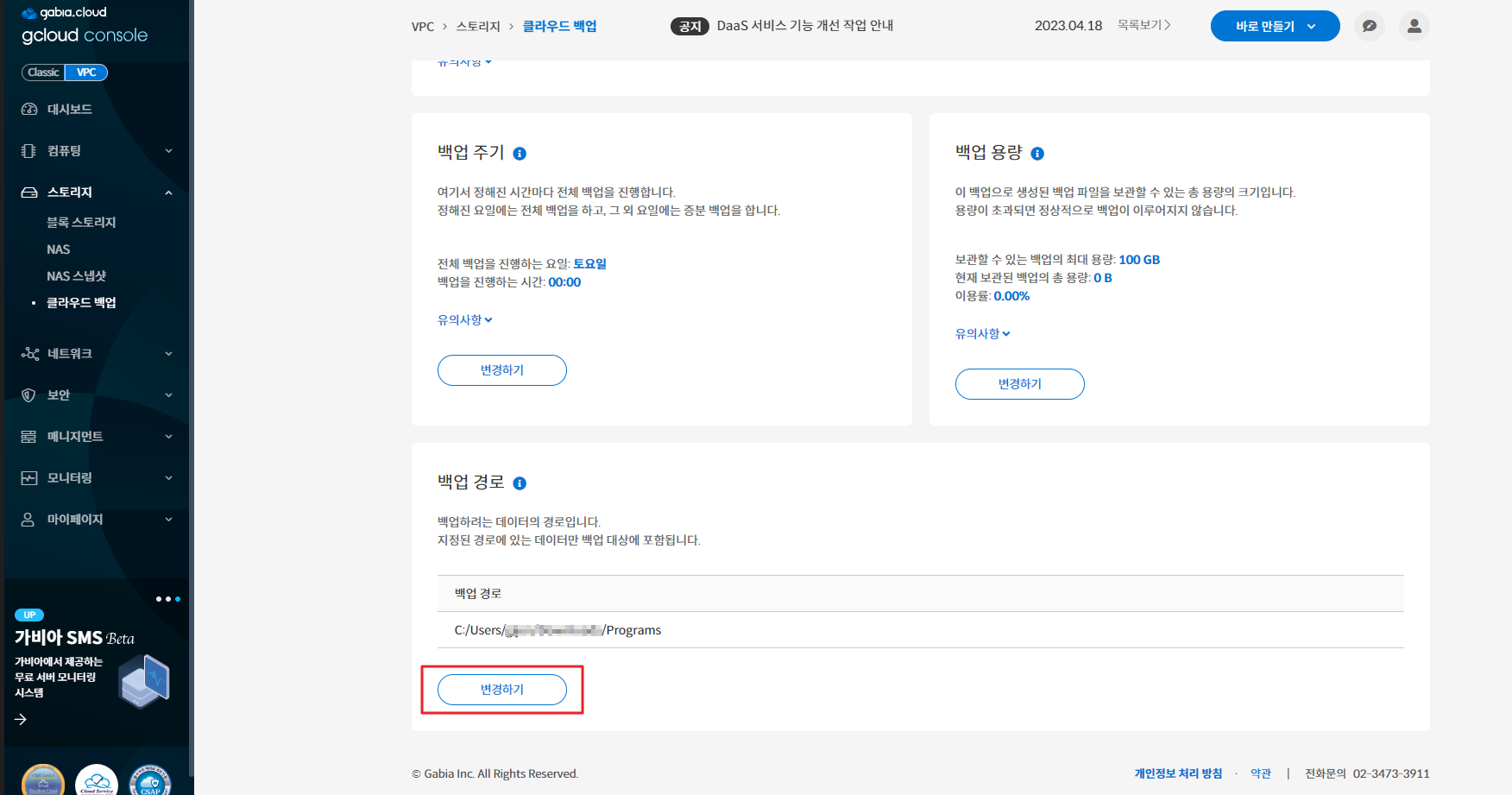Collapse the 스토리지 menu chevron

coord(169,192)
